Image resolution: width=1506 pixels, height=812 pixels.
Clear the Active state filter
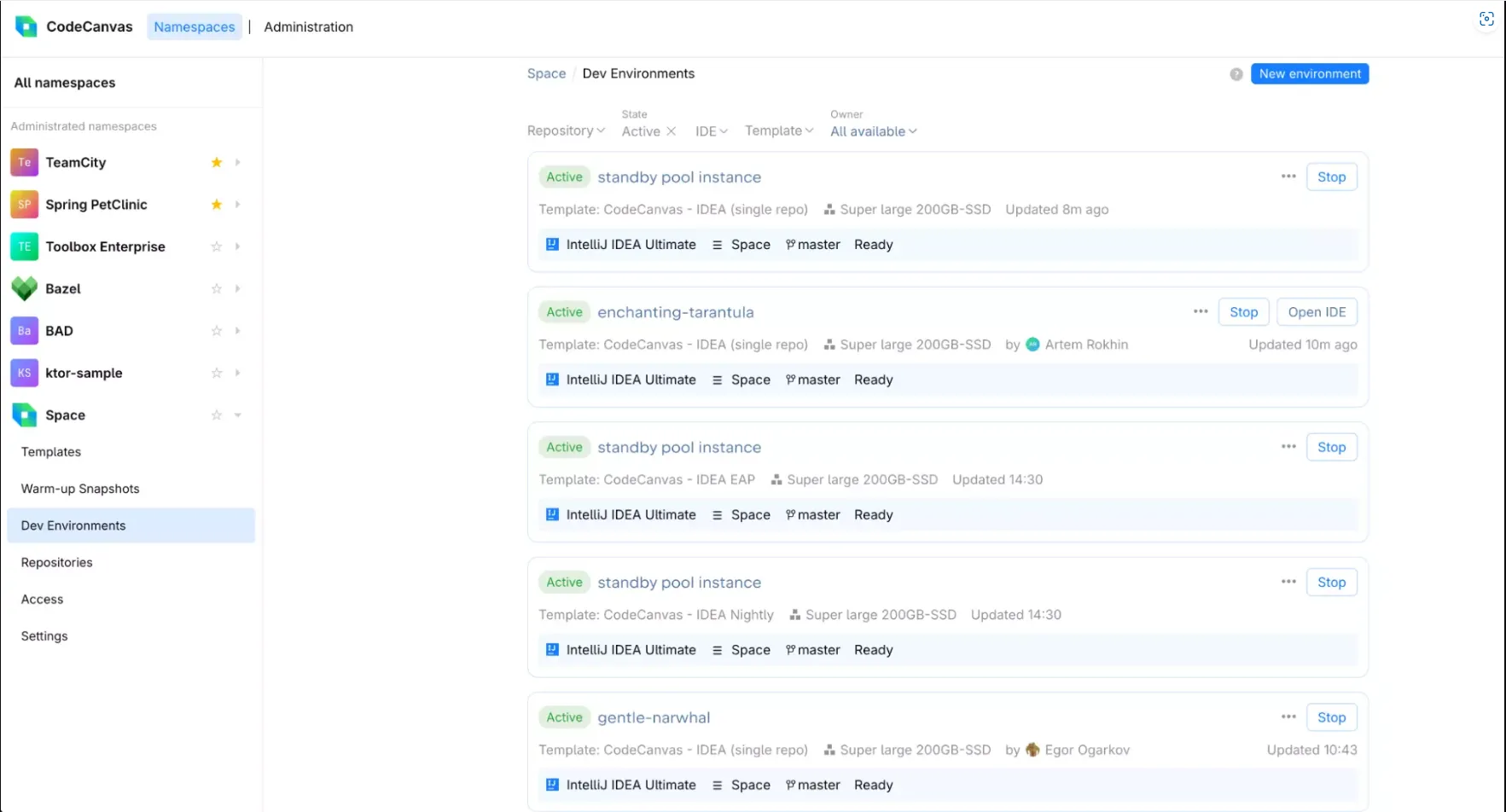(x=672, y=131)
